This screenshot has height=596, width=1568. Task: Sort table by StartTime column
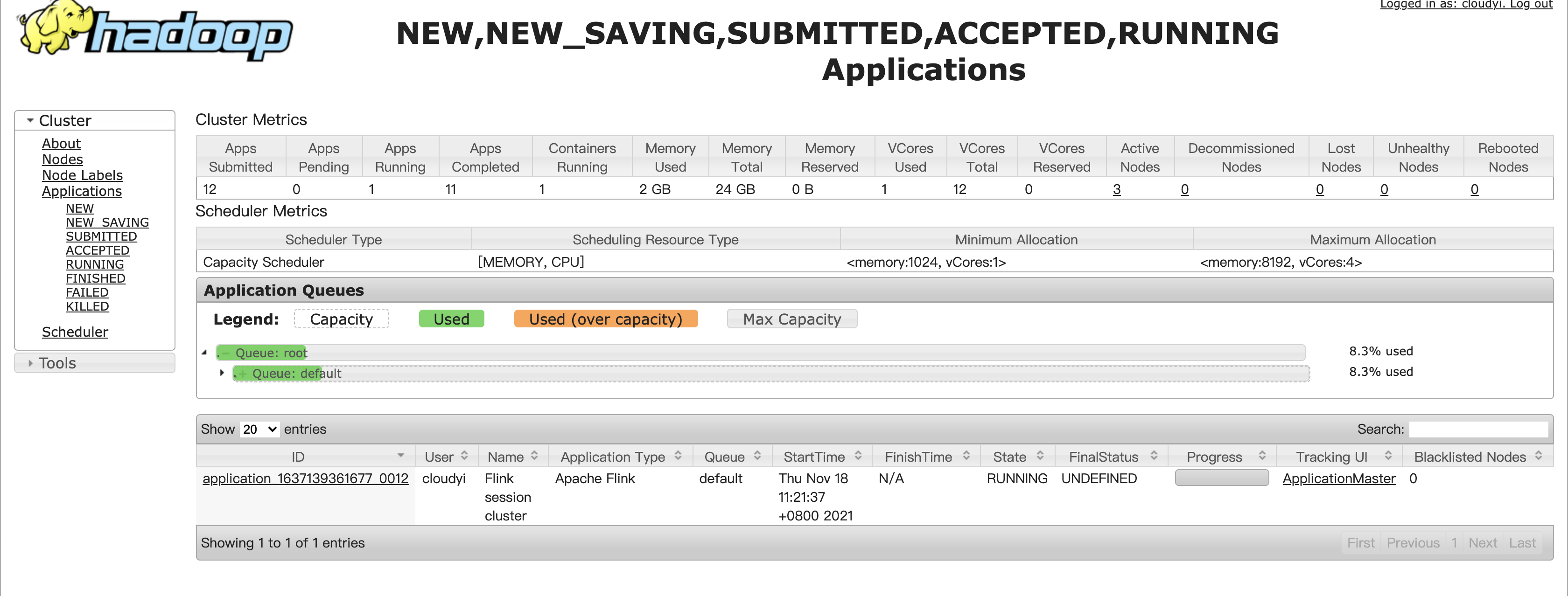822,457
